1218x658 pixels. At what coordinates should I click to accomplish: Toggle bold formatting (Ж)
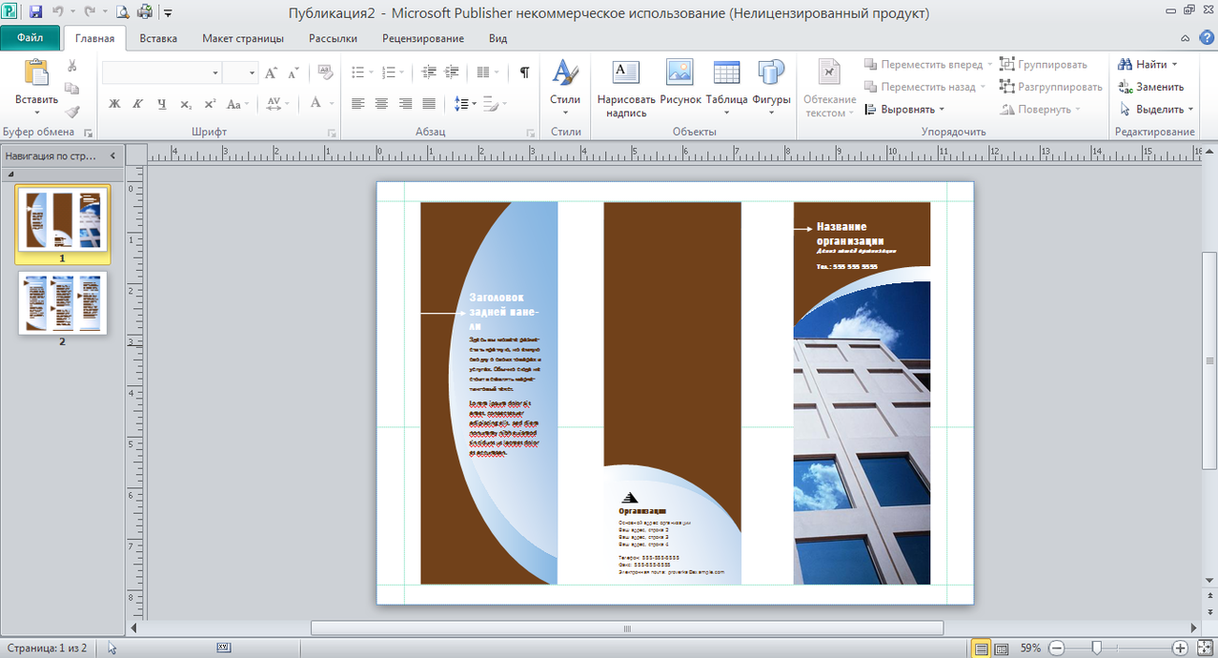pyautogui.click(x=114, y=104)
